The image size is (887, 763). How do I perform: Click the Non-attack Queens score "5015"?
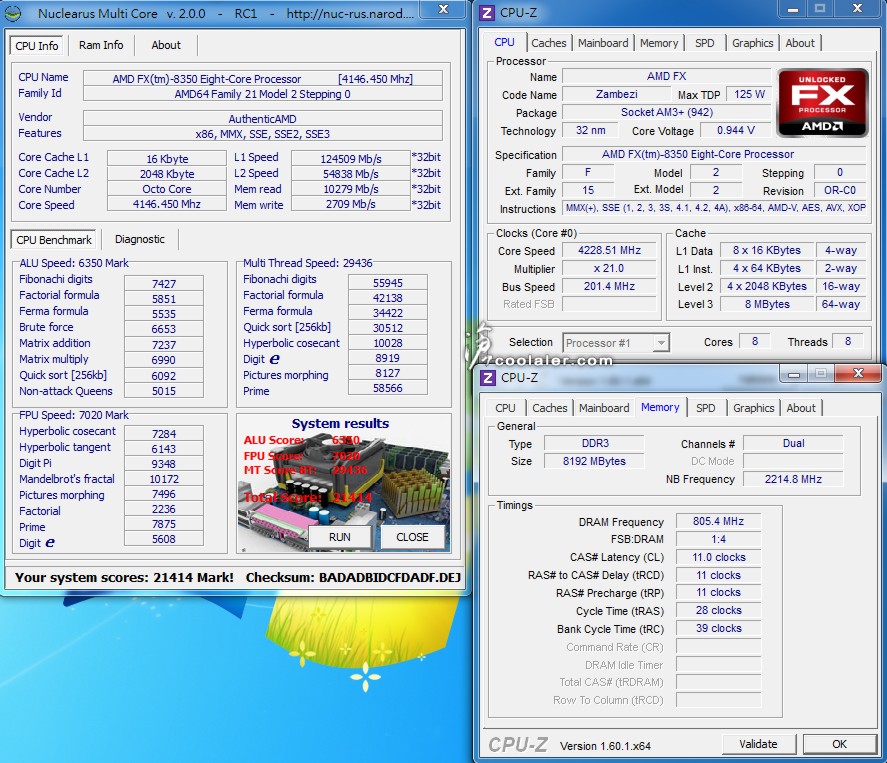163,391
